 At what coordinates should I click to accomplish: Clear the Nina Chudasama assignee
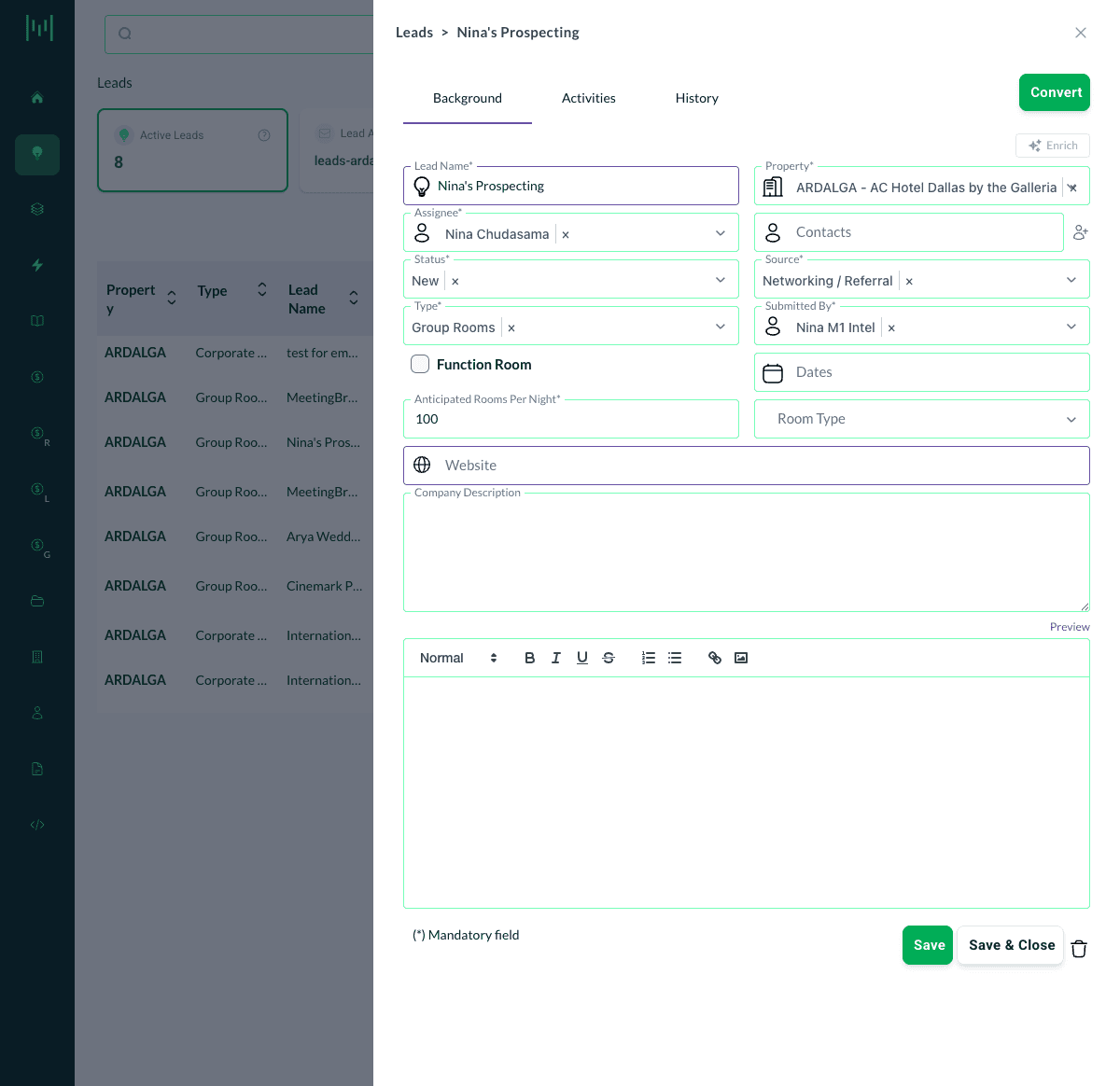pos(566,235)
